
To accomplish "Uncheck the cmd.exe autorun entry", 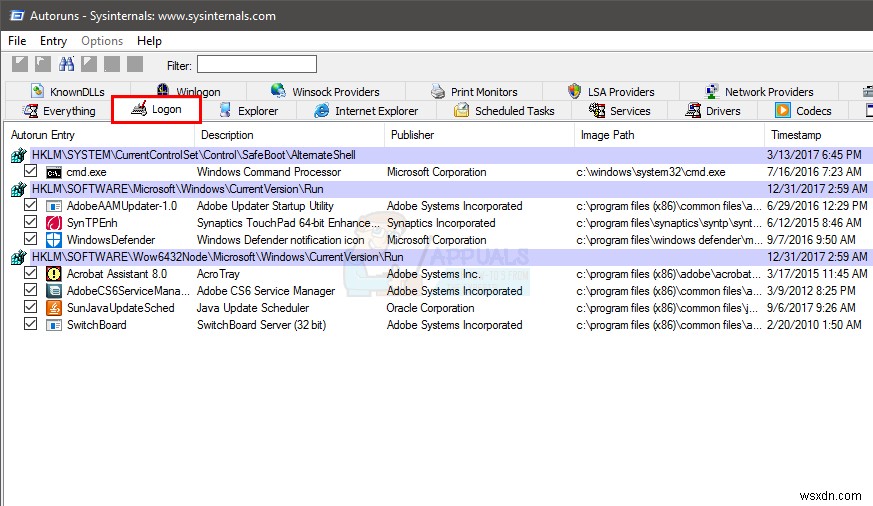I will pyautogui.click(x=31, y=172).
